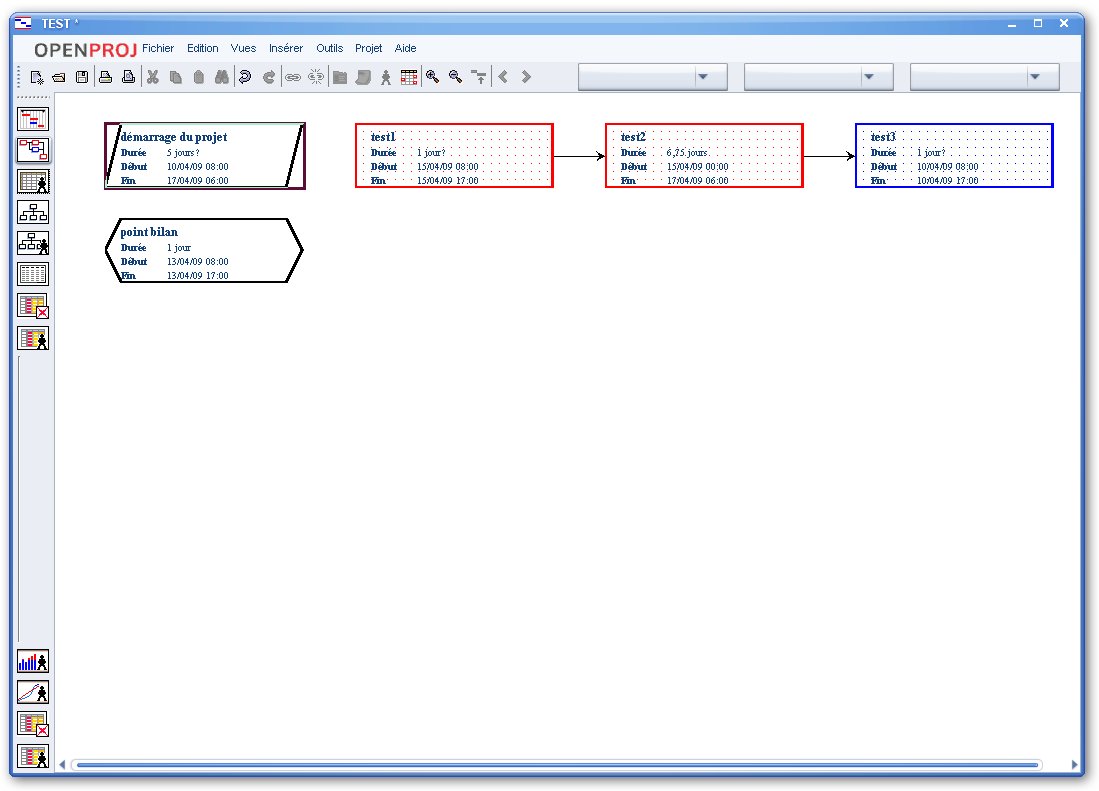Screen dimensions: 1099x791
Task: Show the resource histogram view
Action: pos(33,662)
